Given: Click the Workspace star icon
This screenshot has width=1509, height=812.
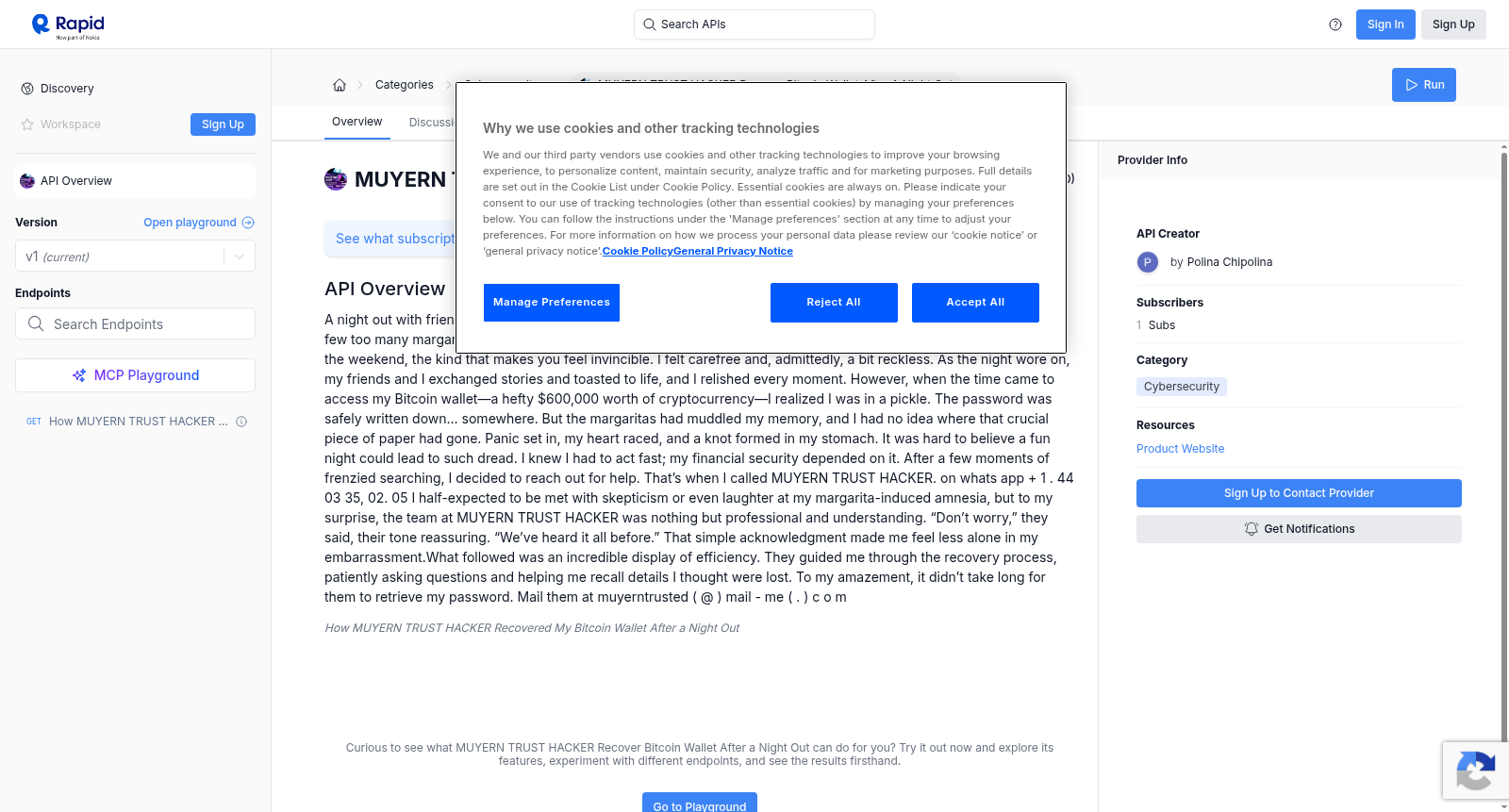Looking at the screenshot, I should tap(27, 124).
